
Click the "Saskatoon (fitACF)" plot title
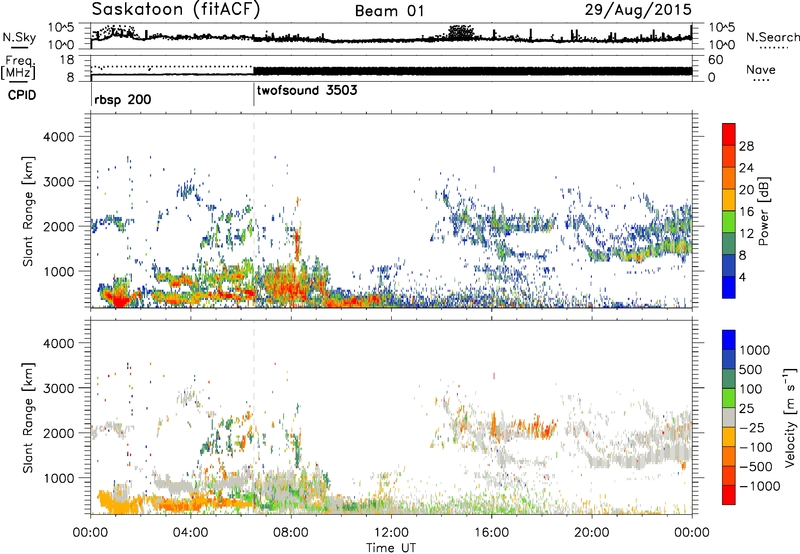(x=176, y=10)
